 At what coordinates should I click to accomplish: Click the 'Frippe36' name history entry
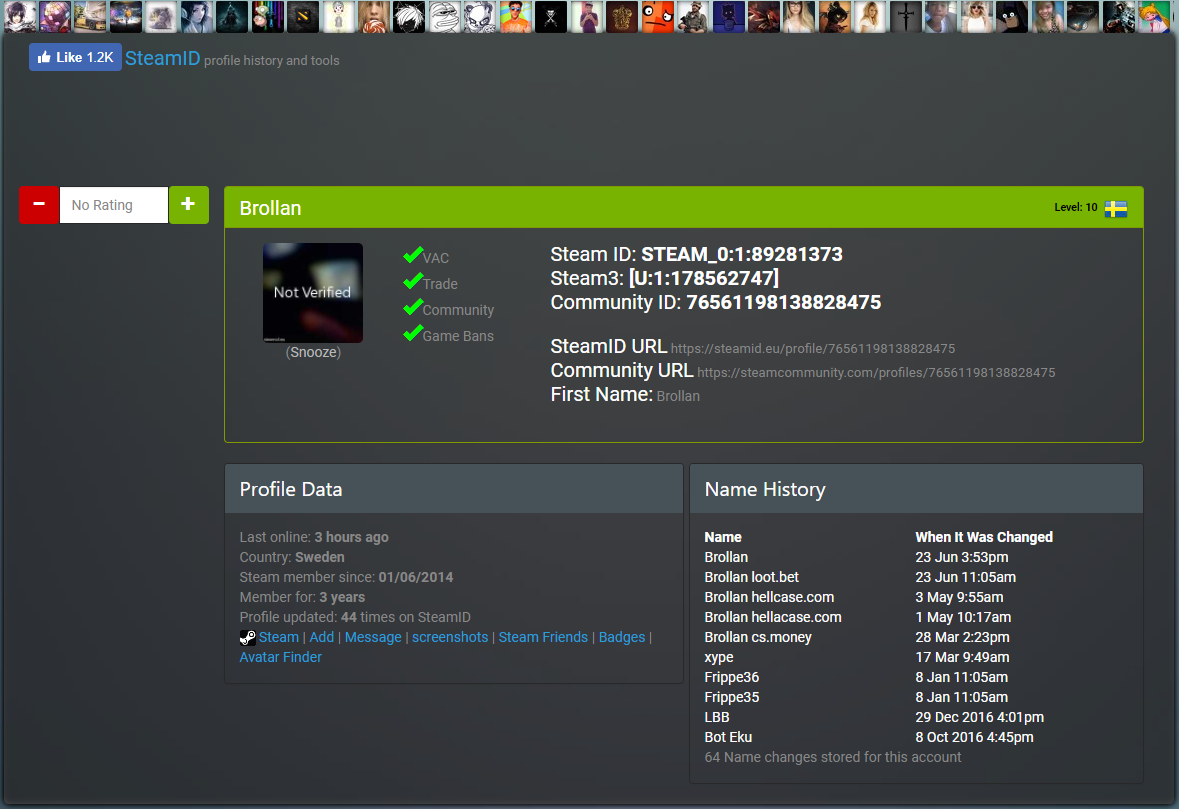pos(732,677)
